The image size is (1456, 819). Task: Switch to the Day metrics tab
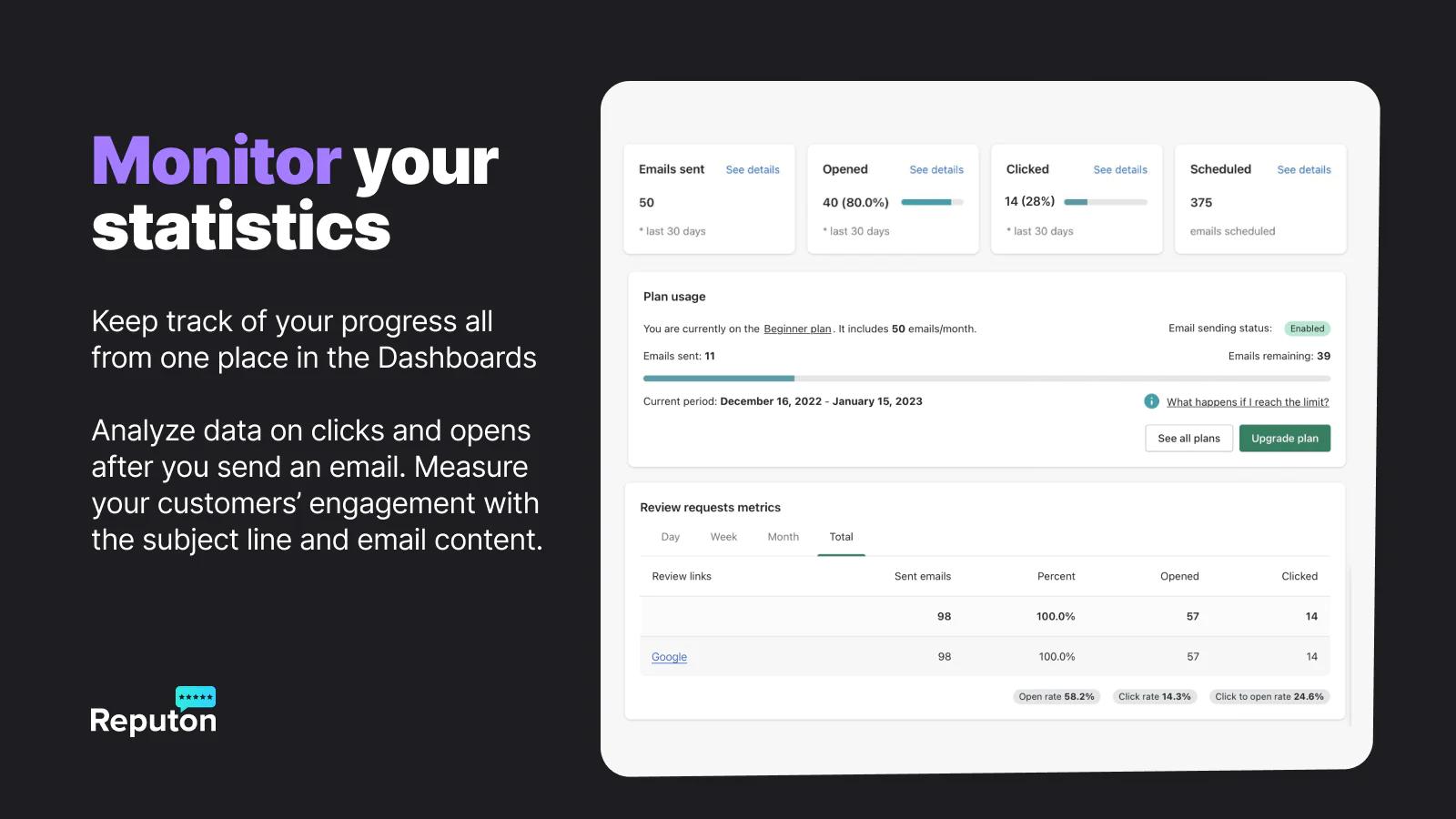[671, 537]
